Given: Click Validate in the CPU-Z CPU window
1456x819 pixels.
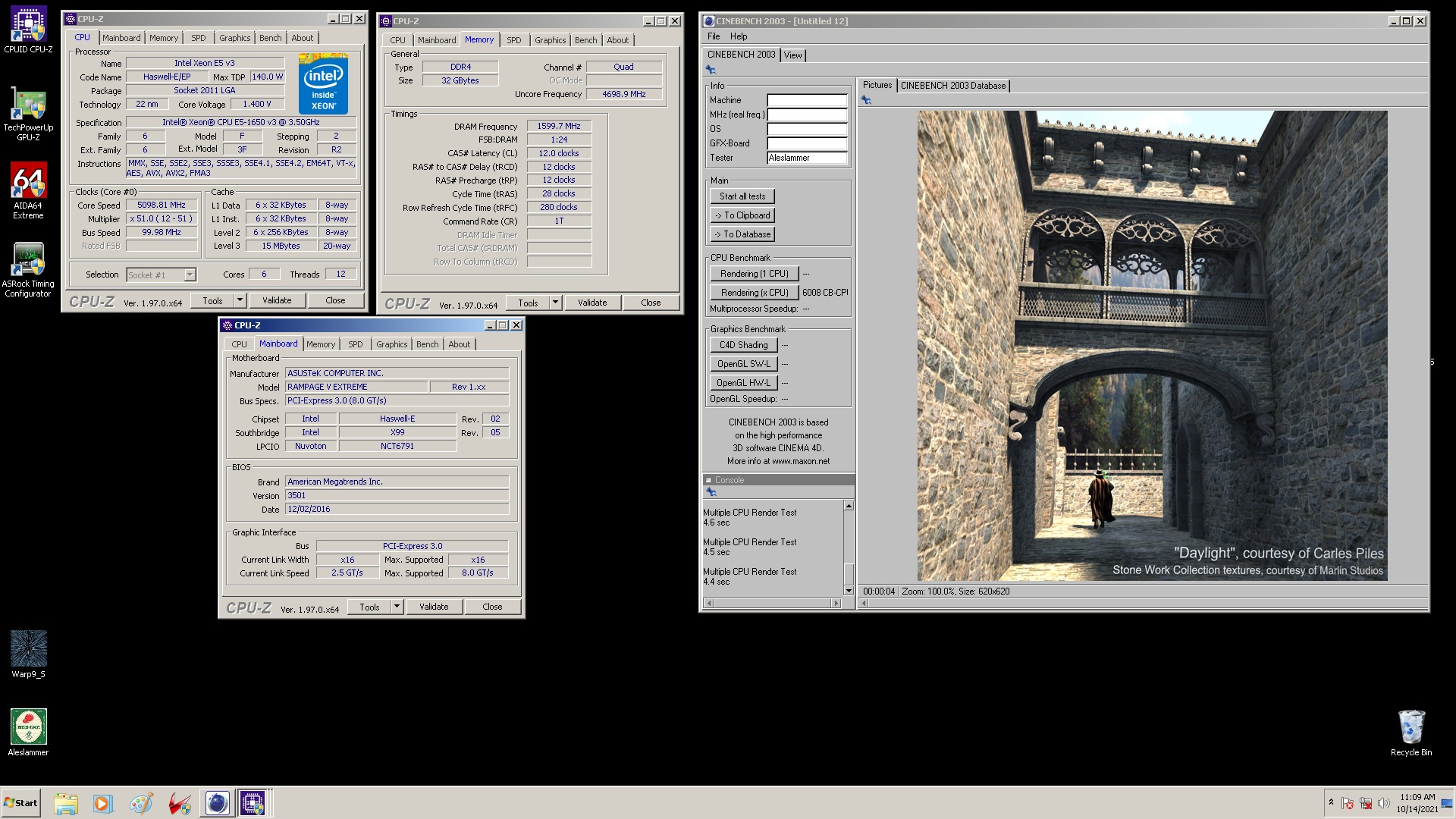Looking at the screenshot, I should [x=277, y=300].
